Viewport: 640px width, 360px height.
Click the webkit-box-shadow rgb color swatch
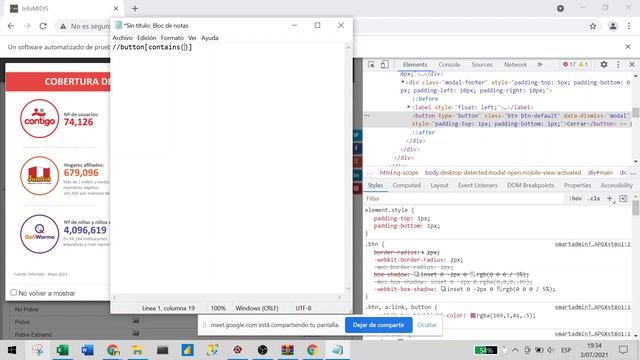coord(499,289)
